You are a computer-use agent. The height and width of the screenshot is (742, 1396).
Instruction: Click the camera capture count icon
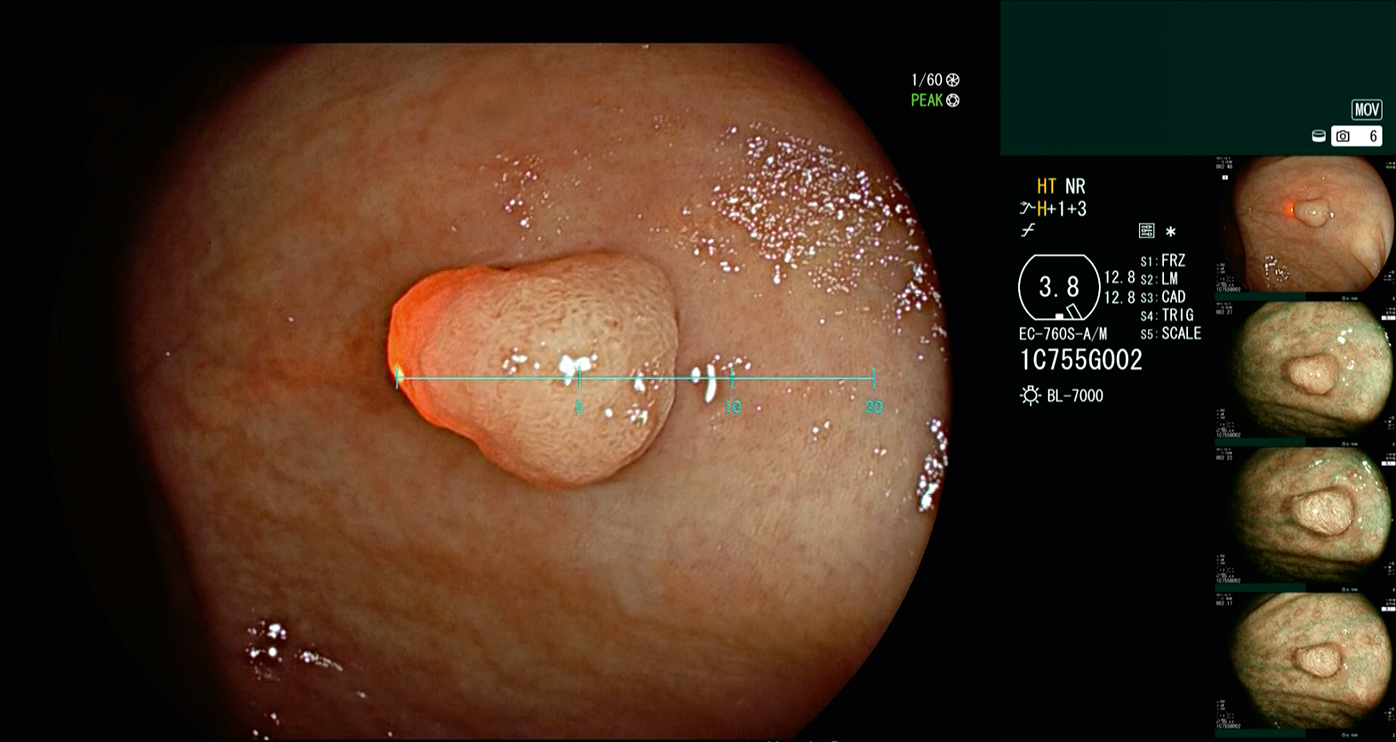[1343, 137]
